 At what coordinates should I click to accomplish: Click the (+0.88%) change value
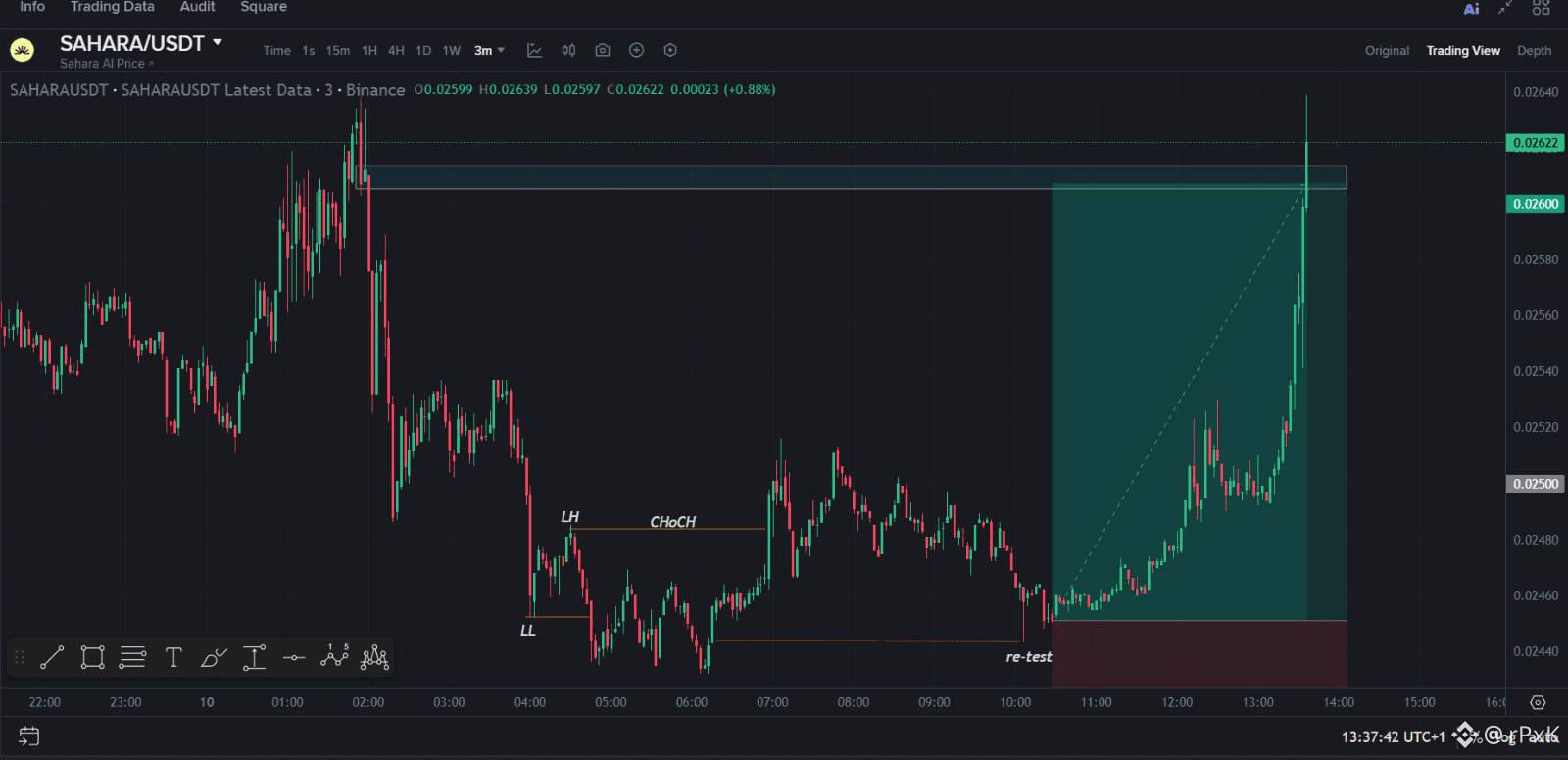tap(749, 89)
